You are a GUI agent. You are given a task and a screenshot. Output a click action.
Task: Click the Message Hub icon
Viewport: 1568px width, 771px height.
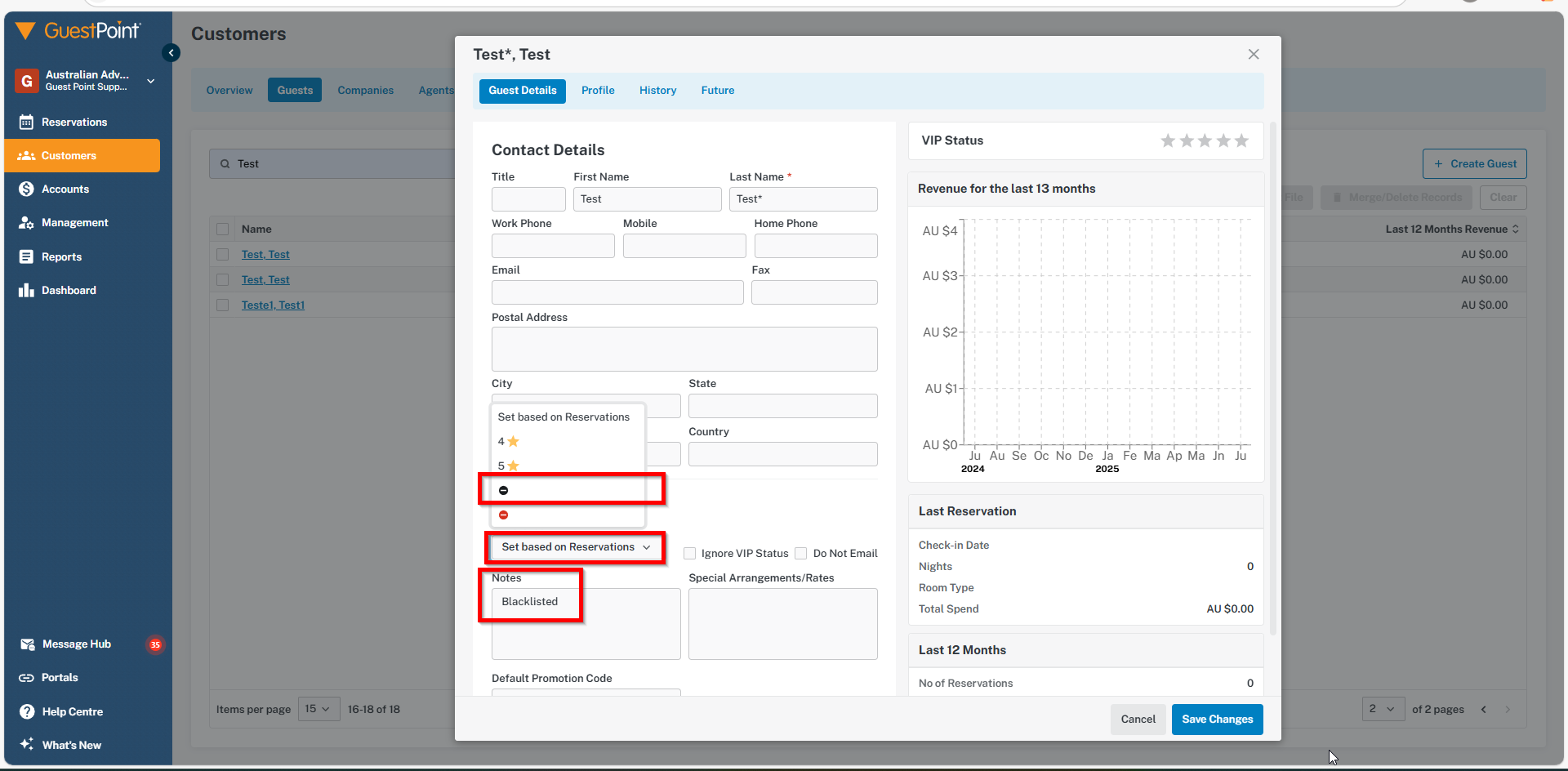click(x=27, y=644)
